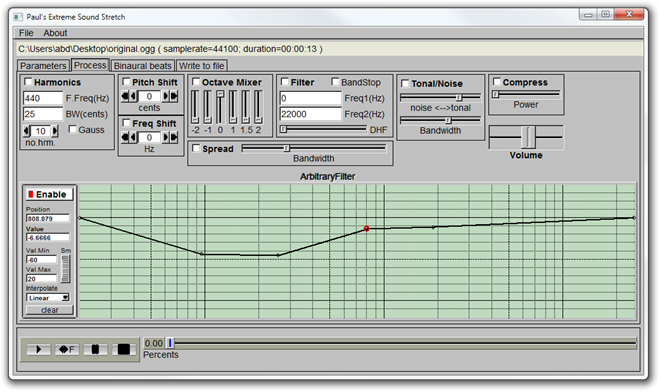Open the About menu
The width and height of the screenshot is (660, 392).
[55, 33]
